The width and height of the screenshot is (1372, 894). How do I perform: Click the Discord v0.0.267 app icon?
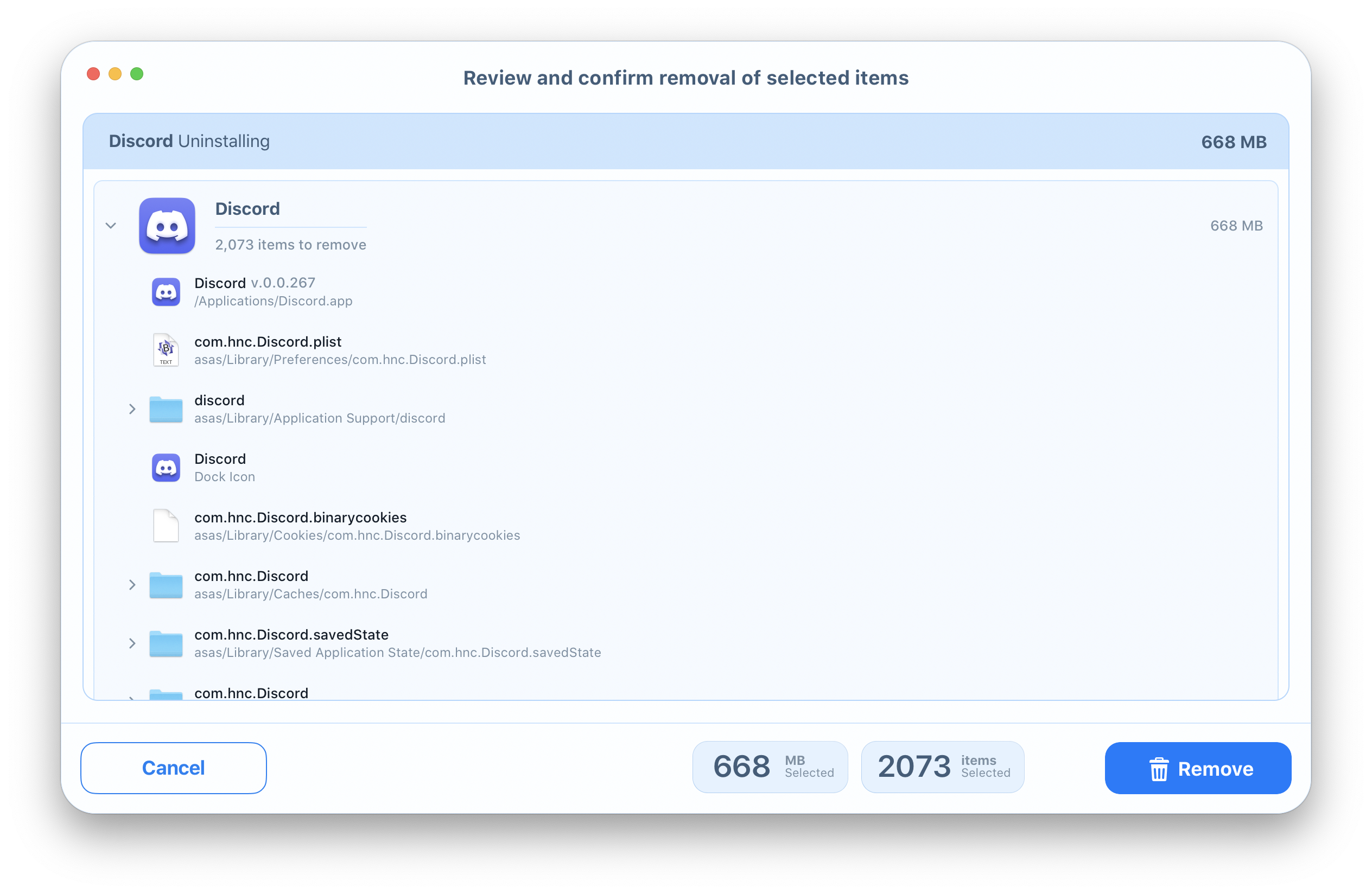pyautogui.click(x=164, y=292)
